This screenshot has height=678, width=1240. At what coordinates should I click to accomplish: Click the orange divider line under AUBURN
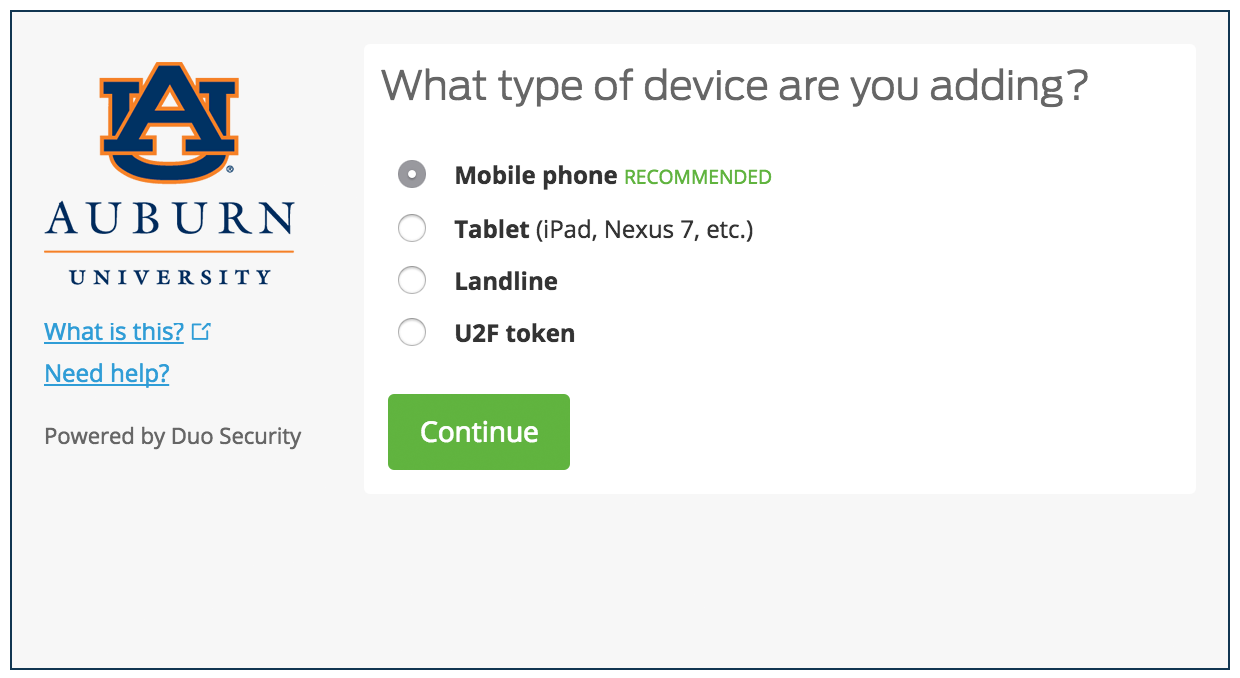click(x=169, y=251)
